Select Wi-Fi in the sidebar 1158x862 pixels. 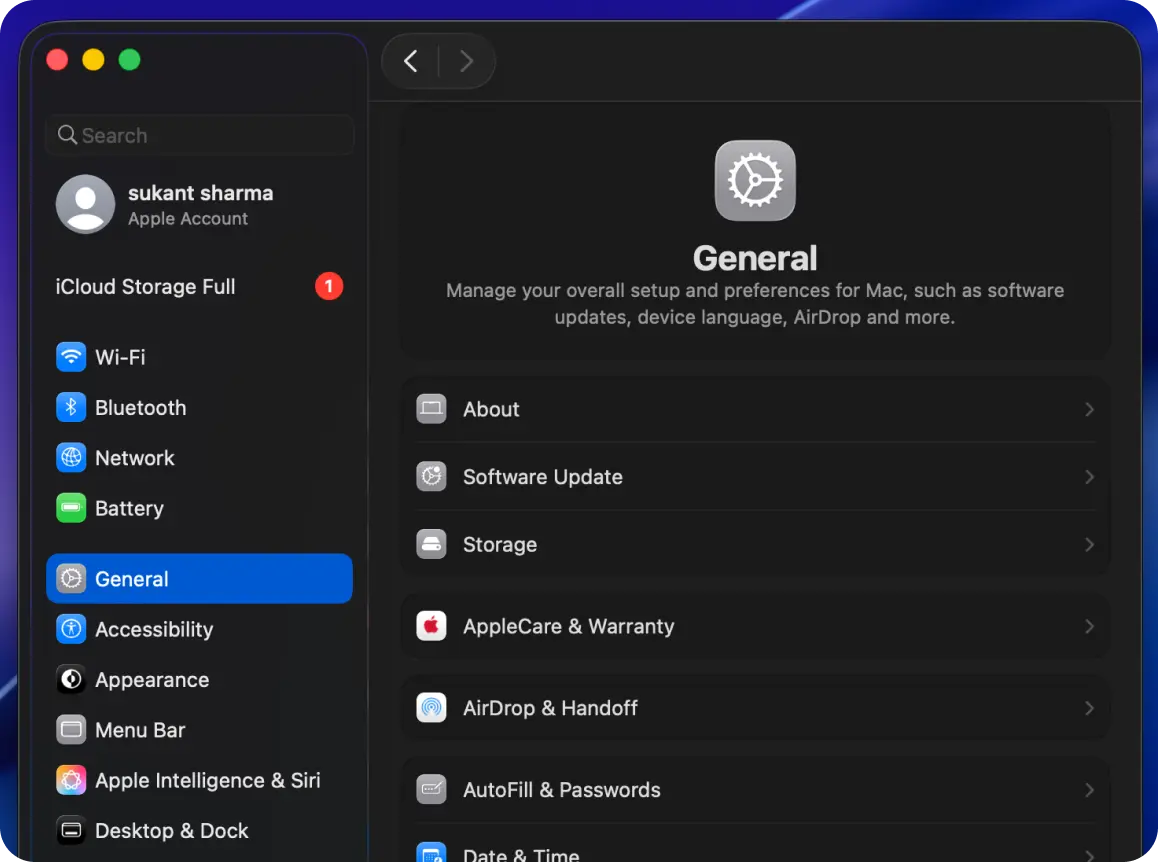[x=199, y=358]
